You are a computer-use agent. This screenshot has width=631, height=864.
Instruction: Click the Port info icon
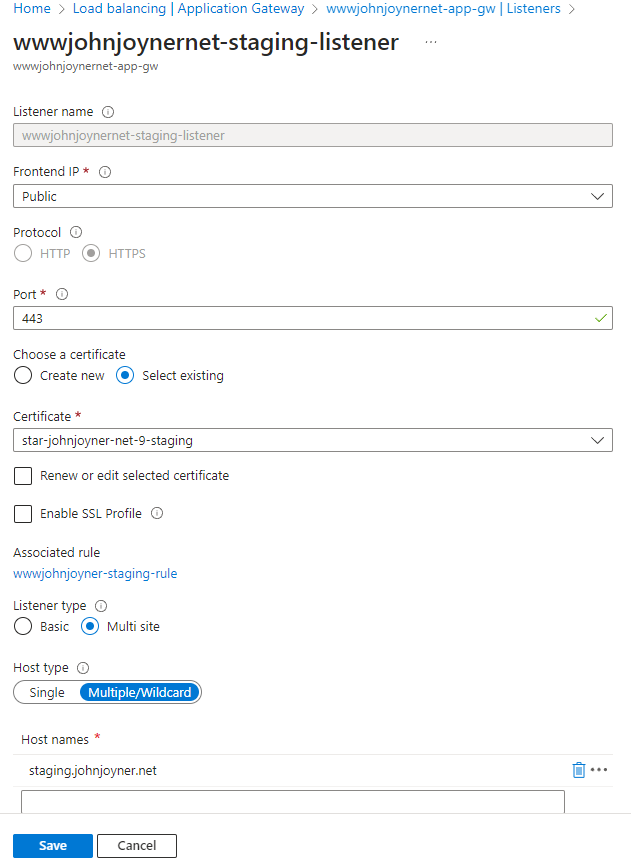62,294
